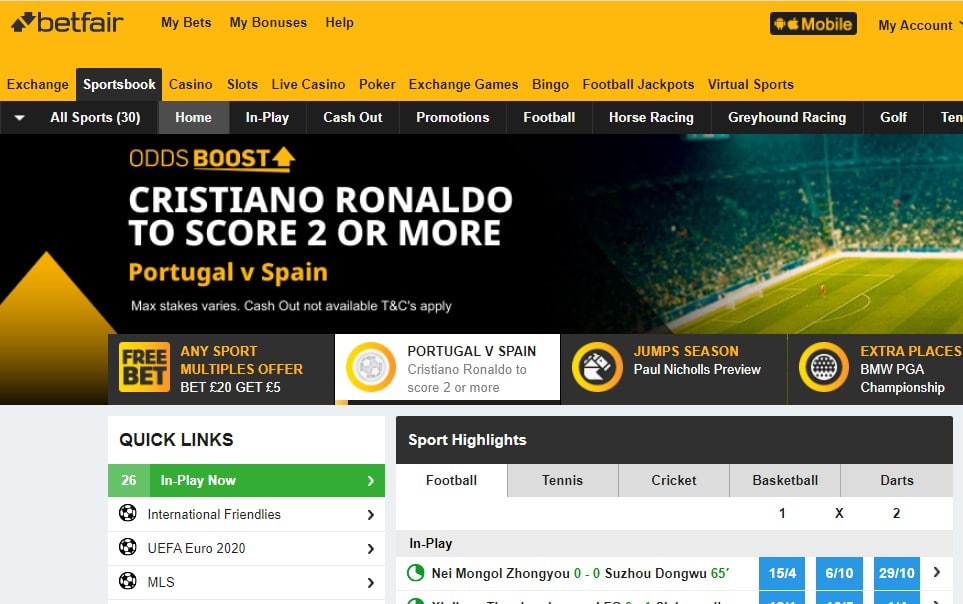Click the MLS football icon

pyautogui.click(x=128, y=582)
